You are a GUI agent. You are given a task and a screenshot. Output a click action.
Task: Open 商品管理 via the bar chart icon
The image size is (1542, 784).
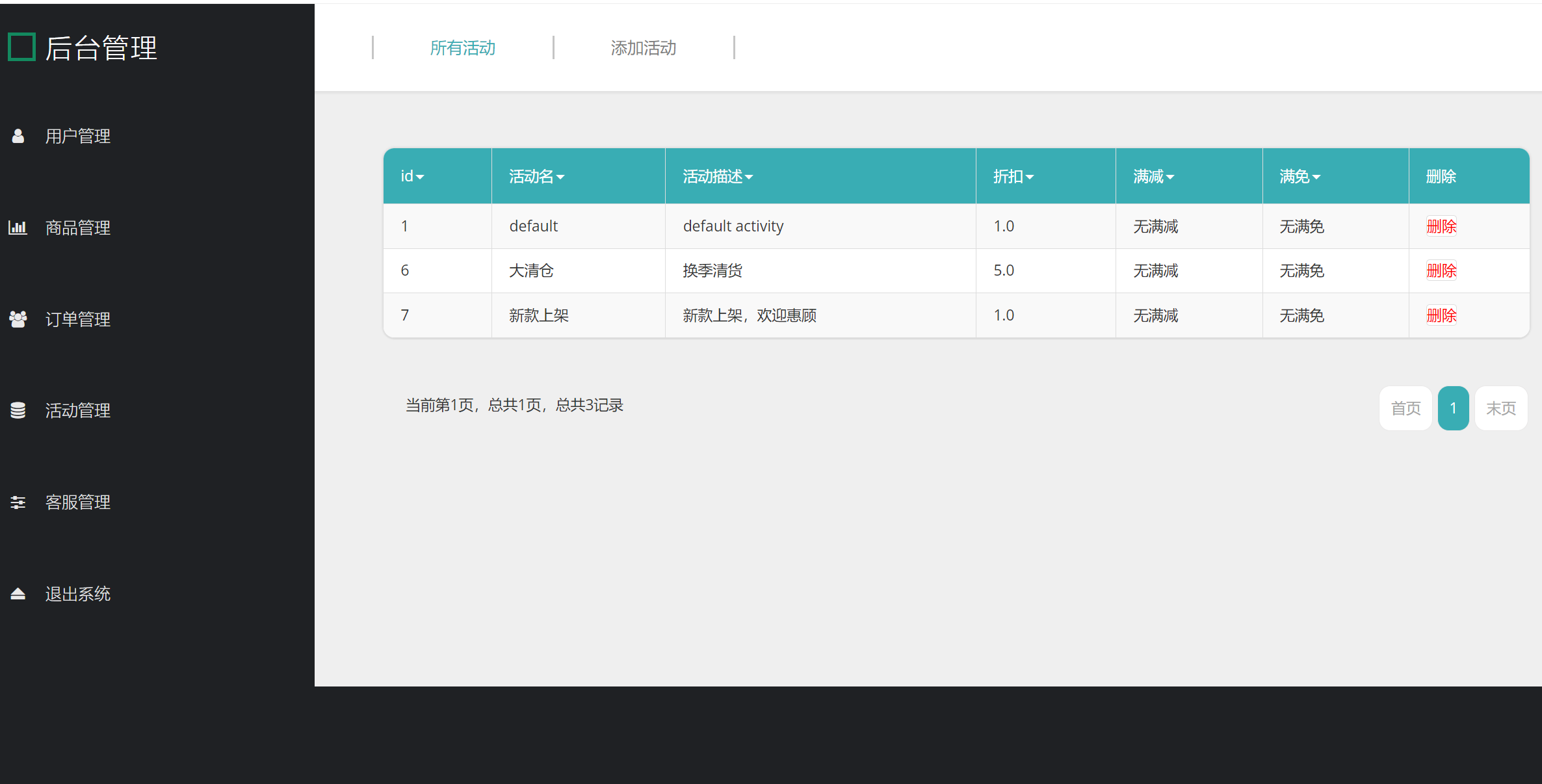[x=18, y=228]
